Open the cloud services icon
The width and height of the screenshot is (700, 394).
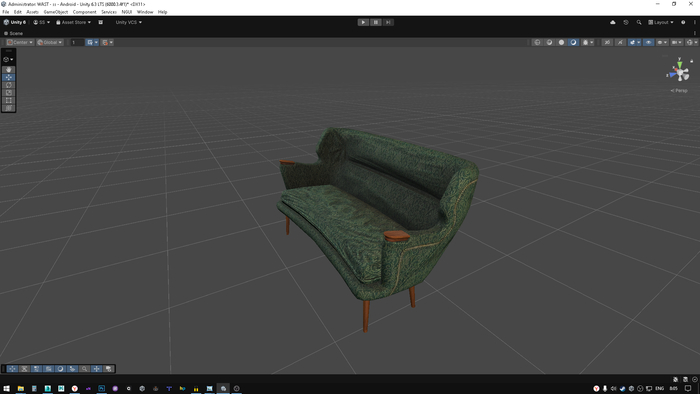pyautogui.click(x=612, y=22)
